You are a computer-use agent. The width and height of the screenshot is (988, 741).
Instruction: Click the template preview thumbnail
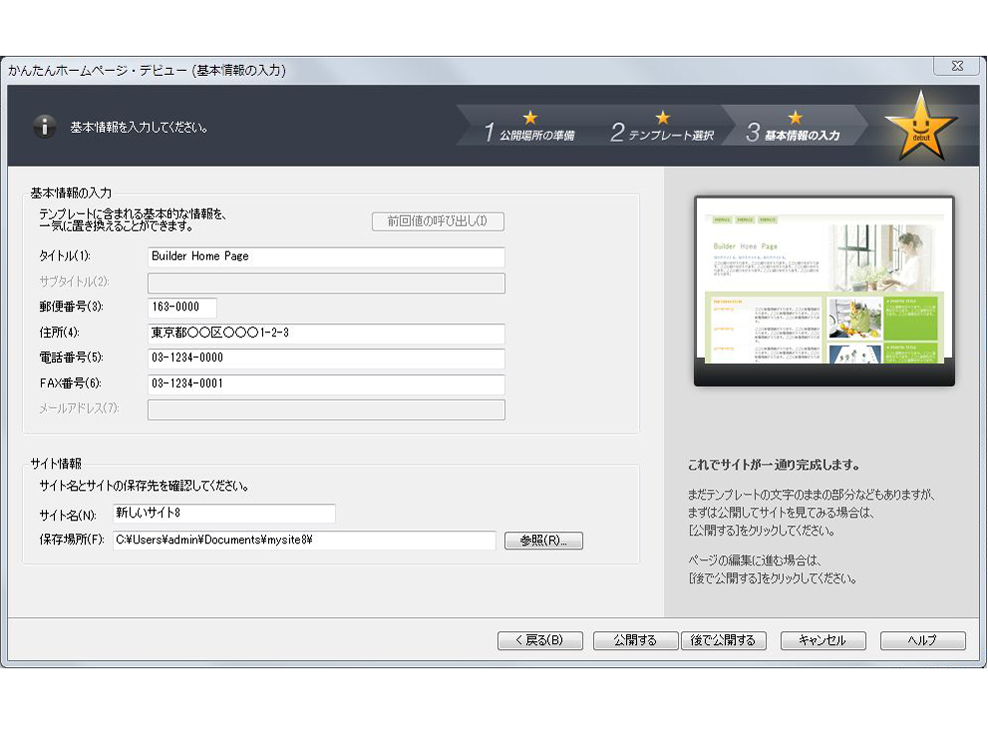824,291
